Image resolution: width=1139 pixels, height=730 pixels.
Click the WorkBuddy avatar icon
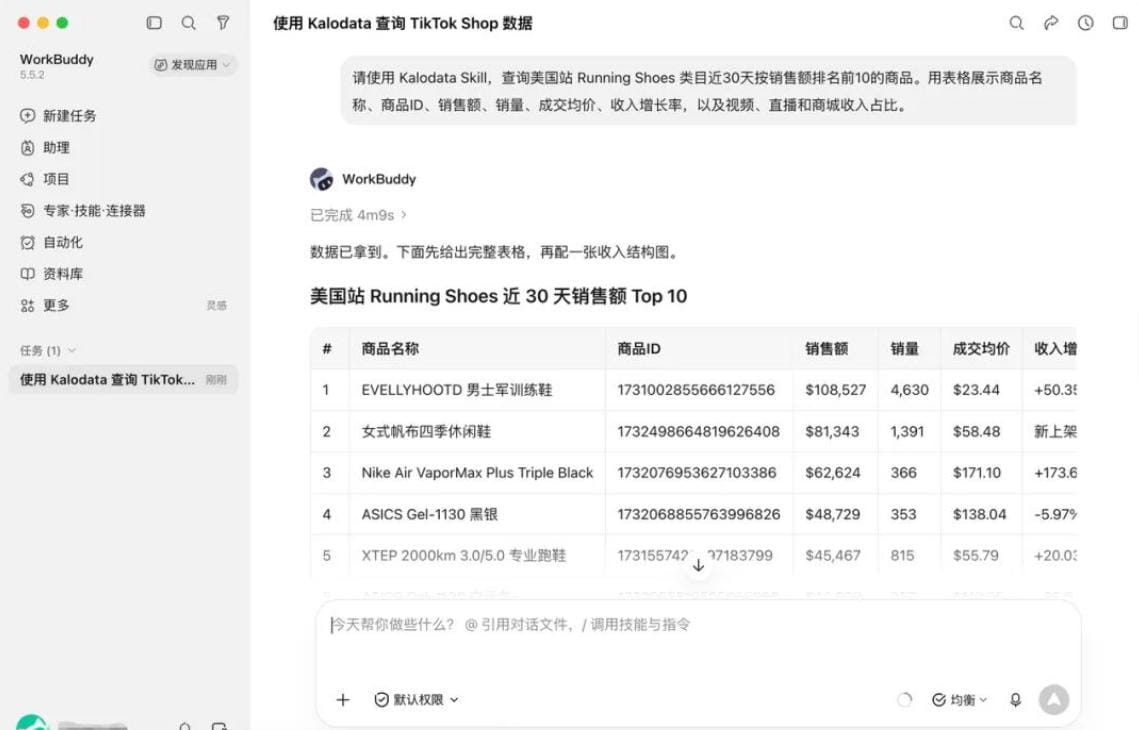click(x=322, y=179)
